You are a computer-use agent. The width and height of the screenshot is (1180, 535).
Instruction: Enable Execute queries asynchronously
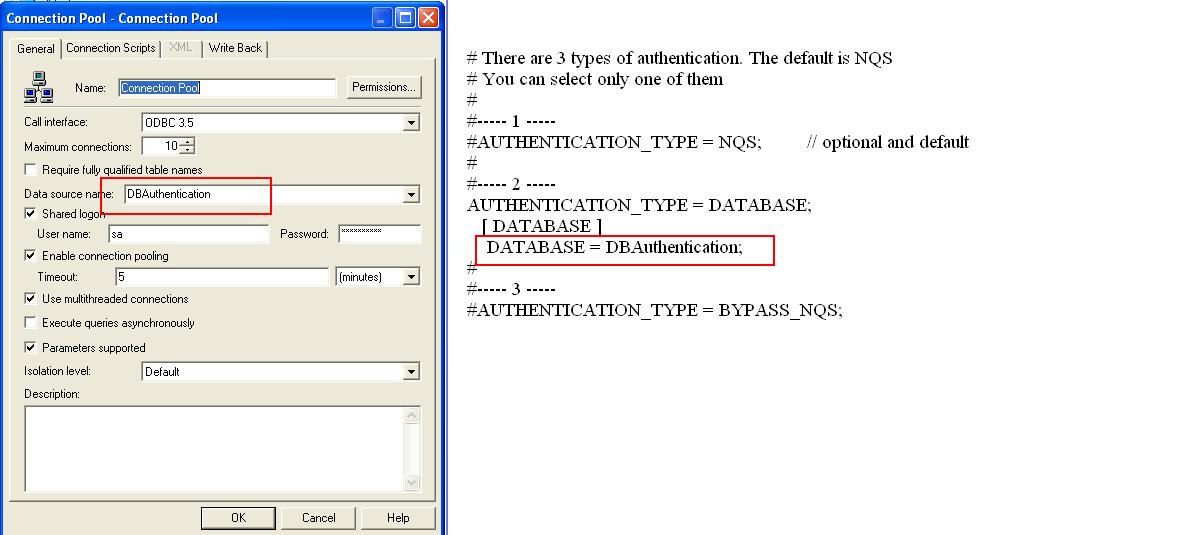[x=31, y=323]
